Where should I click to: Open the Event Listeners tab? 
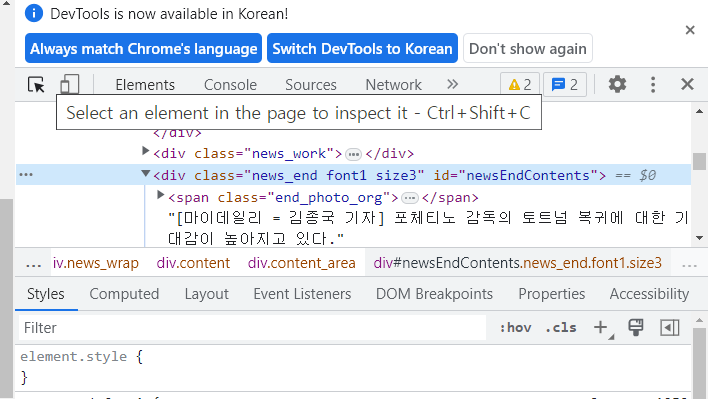[x=302, y=294]
